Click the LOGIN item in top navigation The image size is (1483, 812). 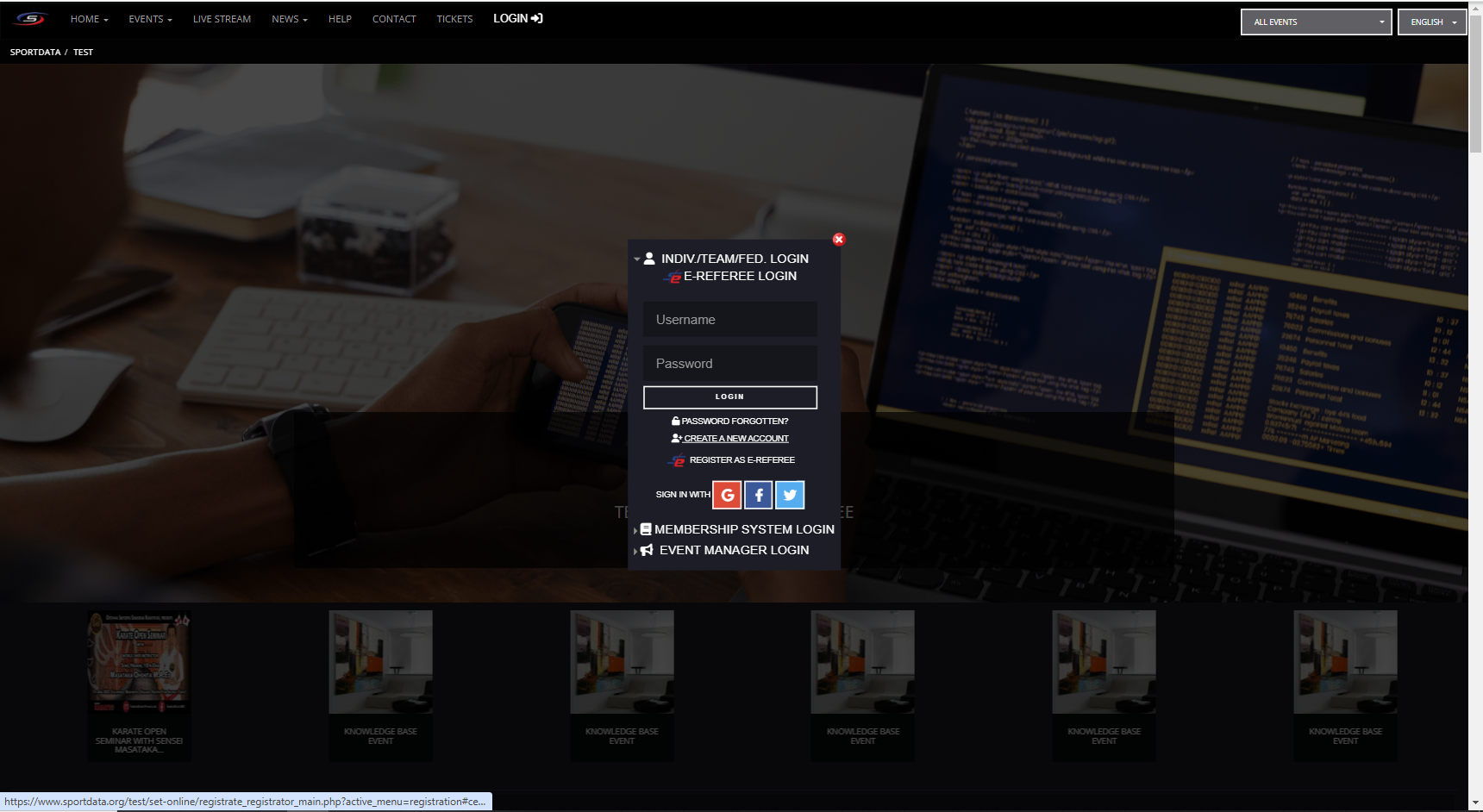(x=517, y=19)
